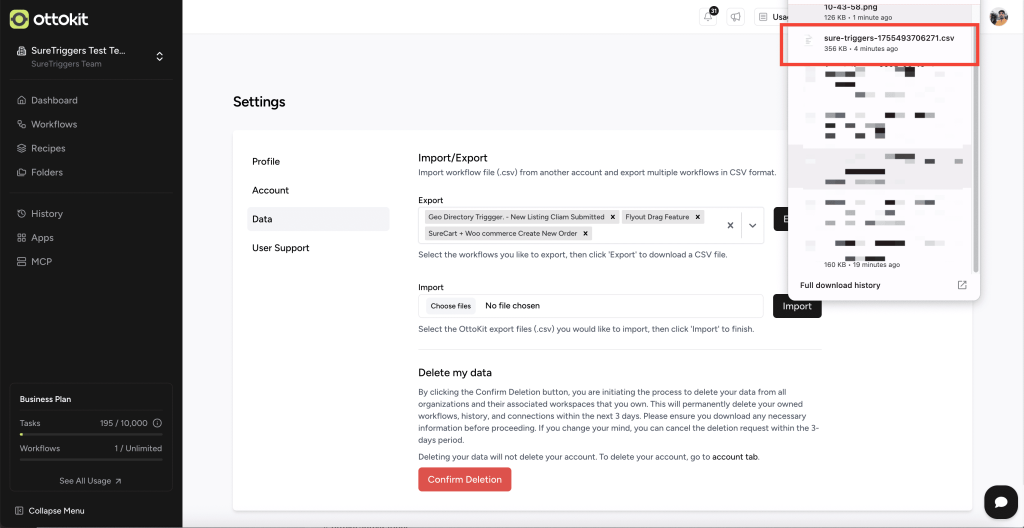The width and height of the screenshot is (1024, 528).
Task: Open the notifications bell icon
Action: click(x=709, y=17)
